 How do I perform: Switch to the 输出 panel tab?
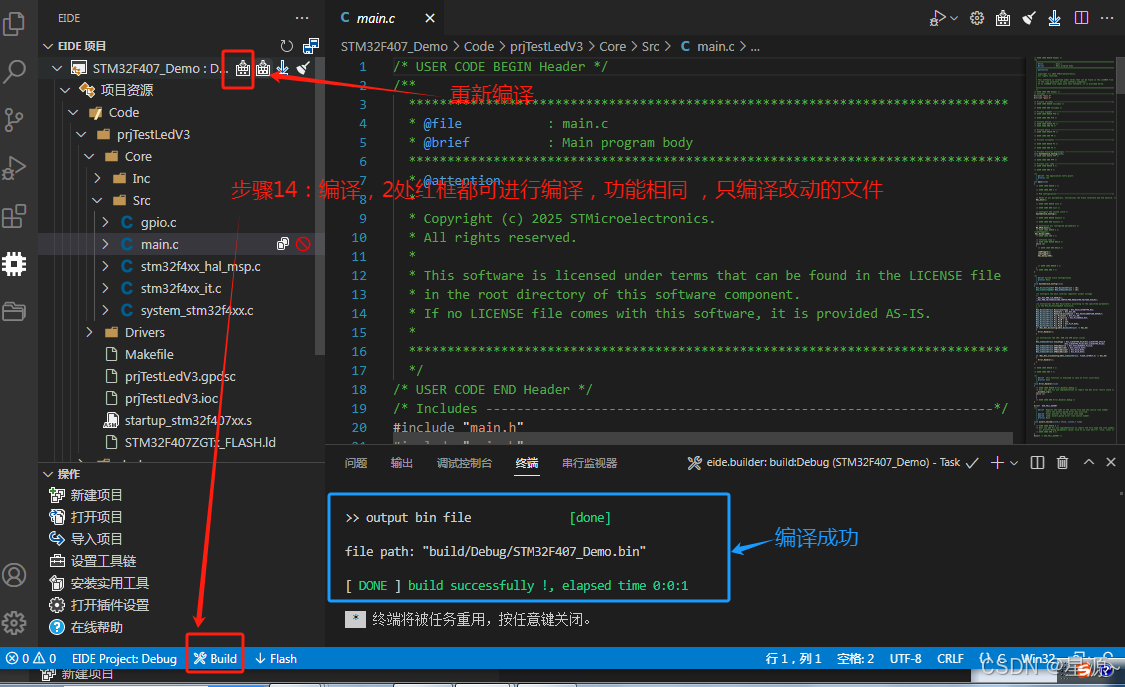click(402, 463)
